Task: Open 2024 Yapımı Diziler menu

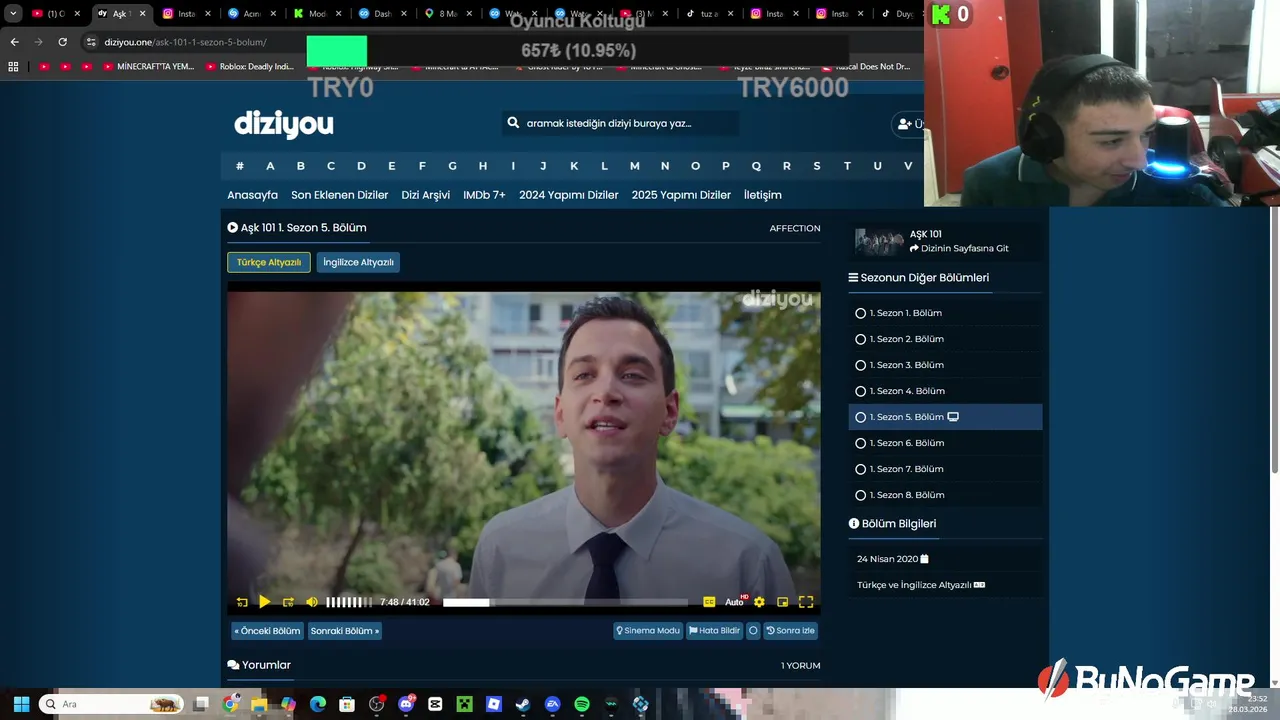Action: [569, 195]
